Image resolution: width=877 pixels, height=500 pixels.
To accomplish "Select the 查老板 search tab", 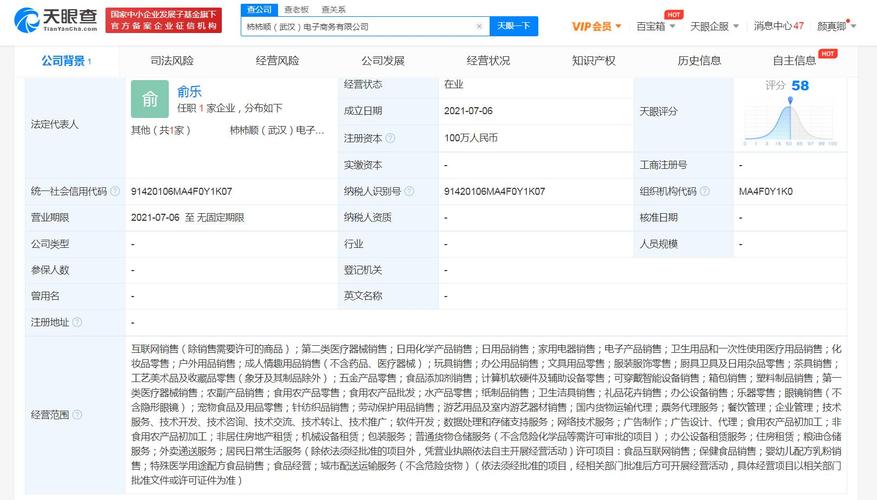I will 296,9.
